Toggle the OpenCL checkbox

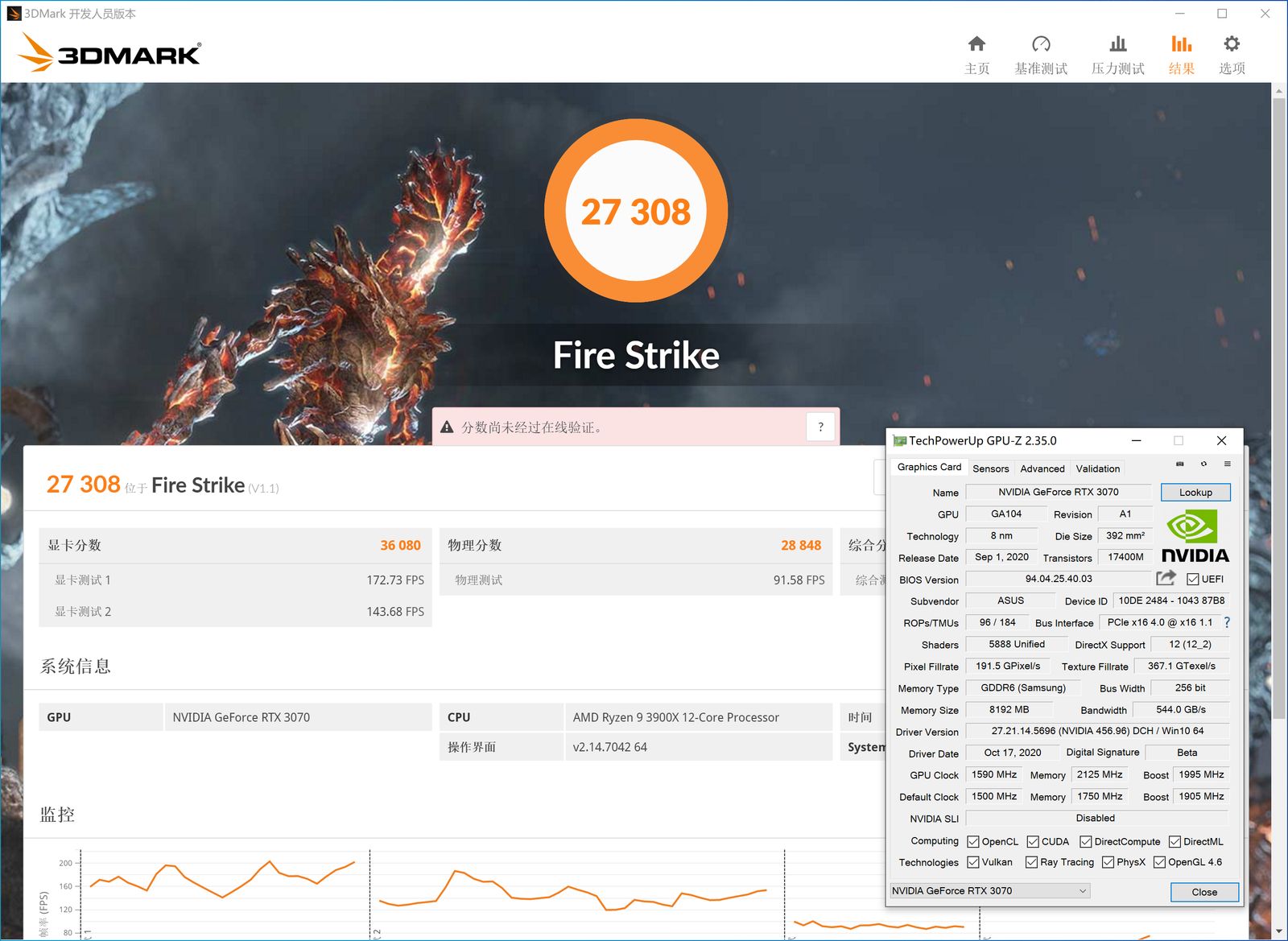[x=973, y=842]
